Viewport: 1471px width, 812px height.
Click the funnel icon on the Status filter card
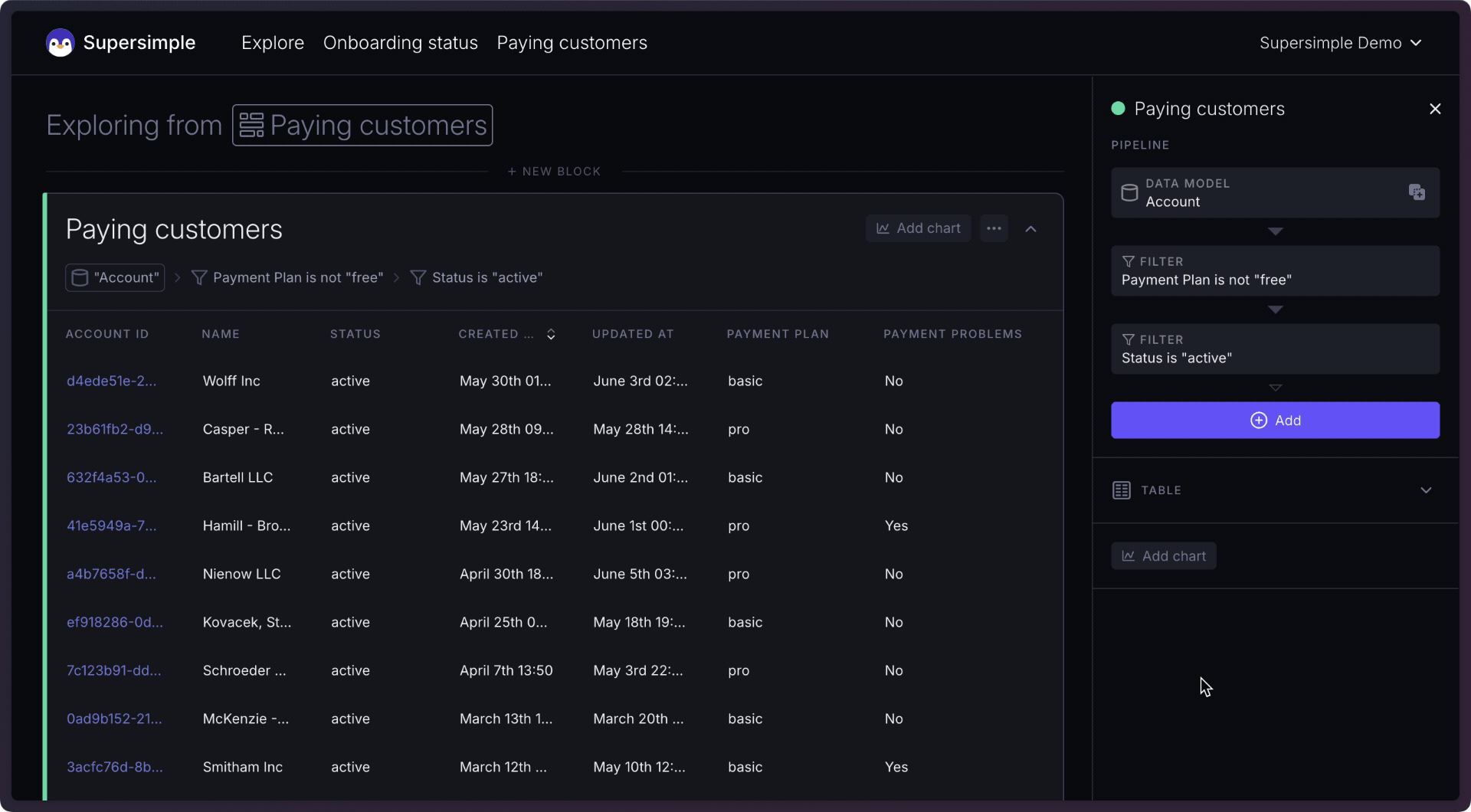click(1128, 339)
